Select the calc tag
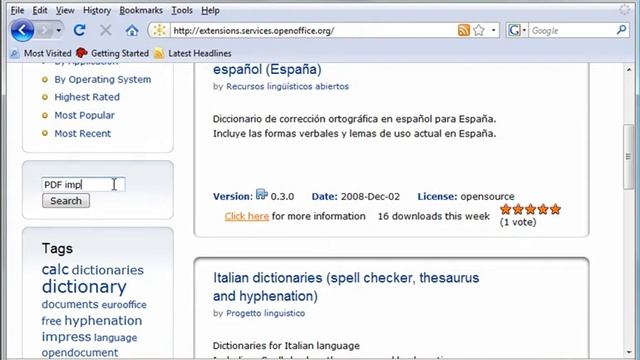 coord(55,269)
